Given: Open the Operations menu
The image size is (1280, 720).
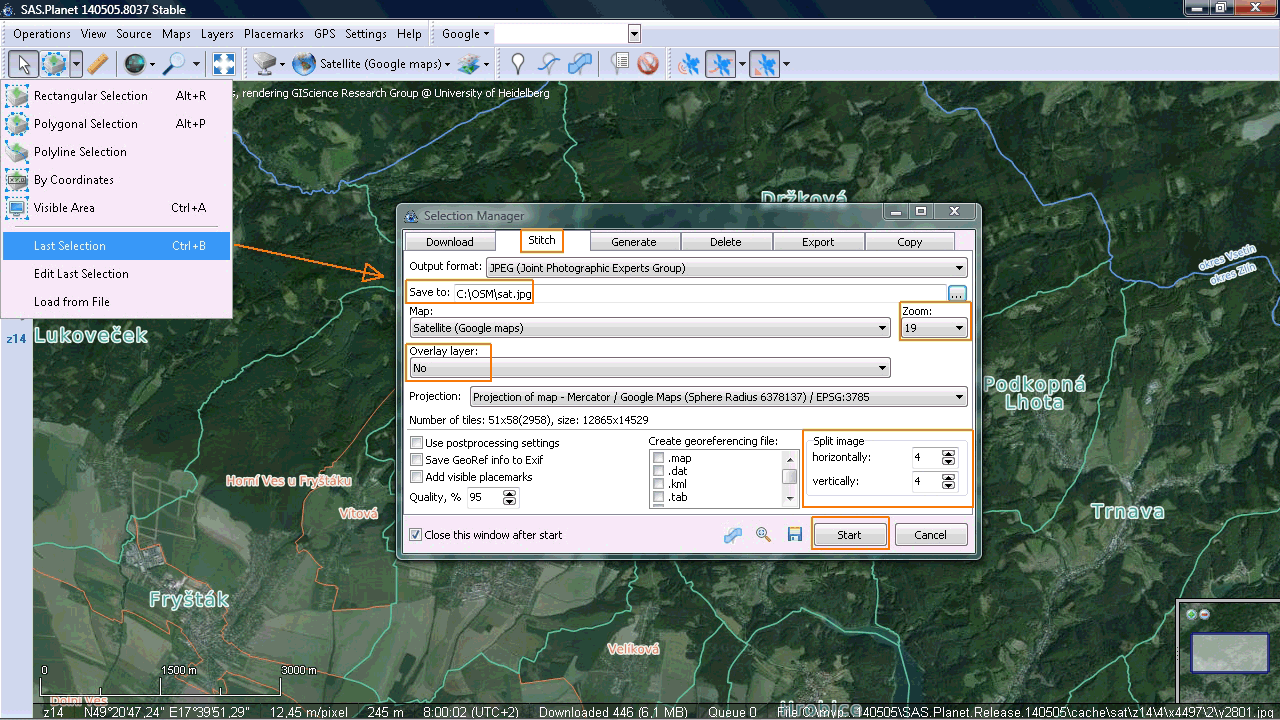Looking at the screenshot, I should click(42, 34).
